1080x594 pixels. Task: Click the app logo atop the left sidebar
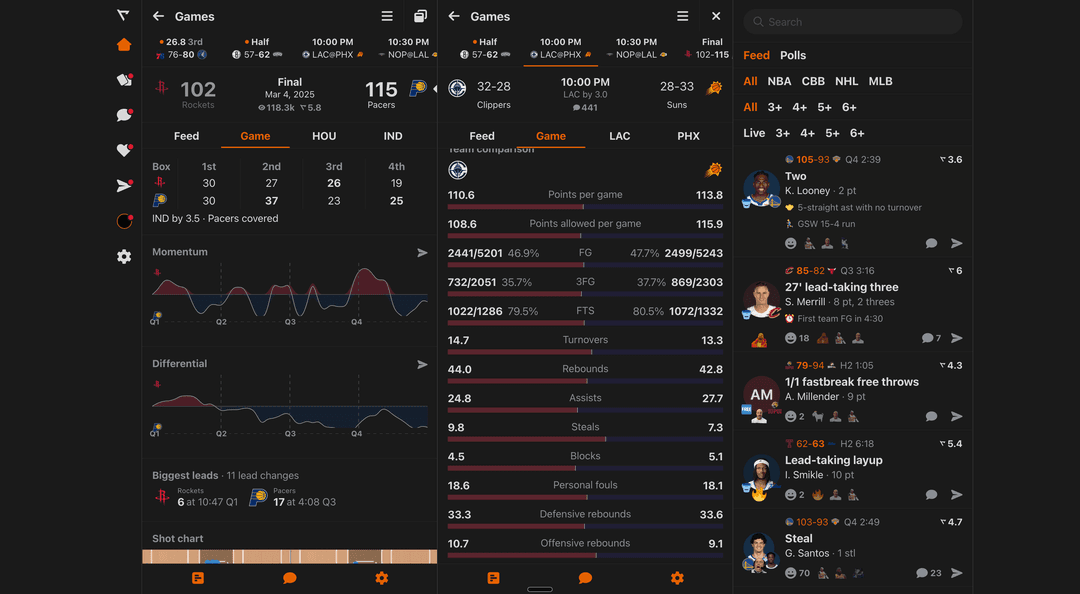pyautogui.click(x=123, y=14)
